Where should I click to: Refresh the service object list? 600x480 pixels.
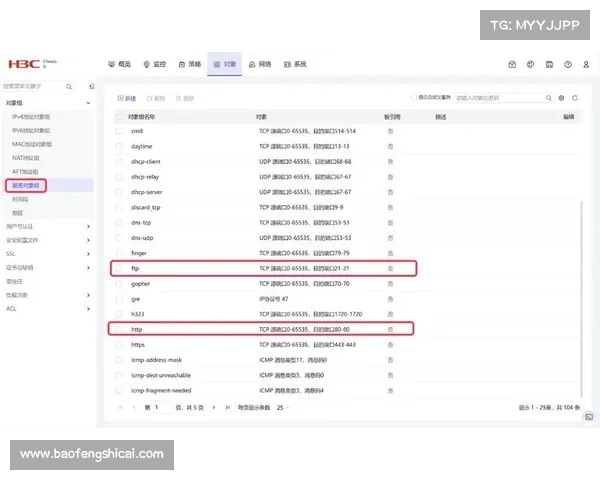click(x=574, y=98)
